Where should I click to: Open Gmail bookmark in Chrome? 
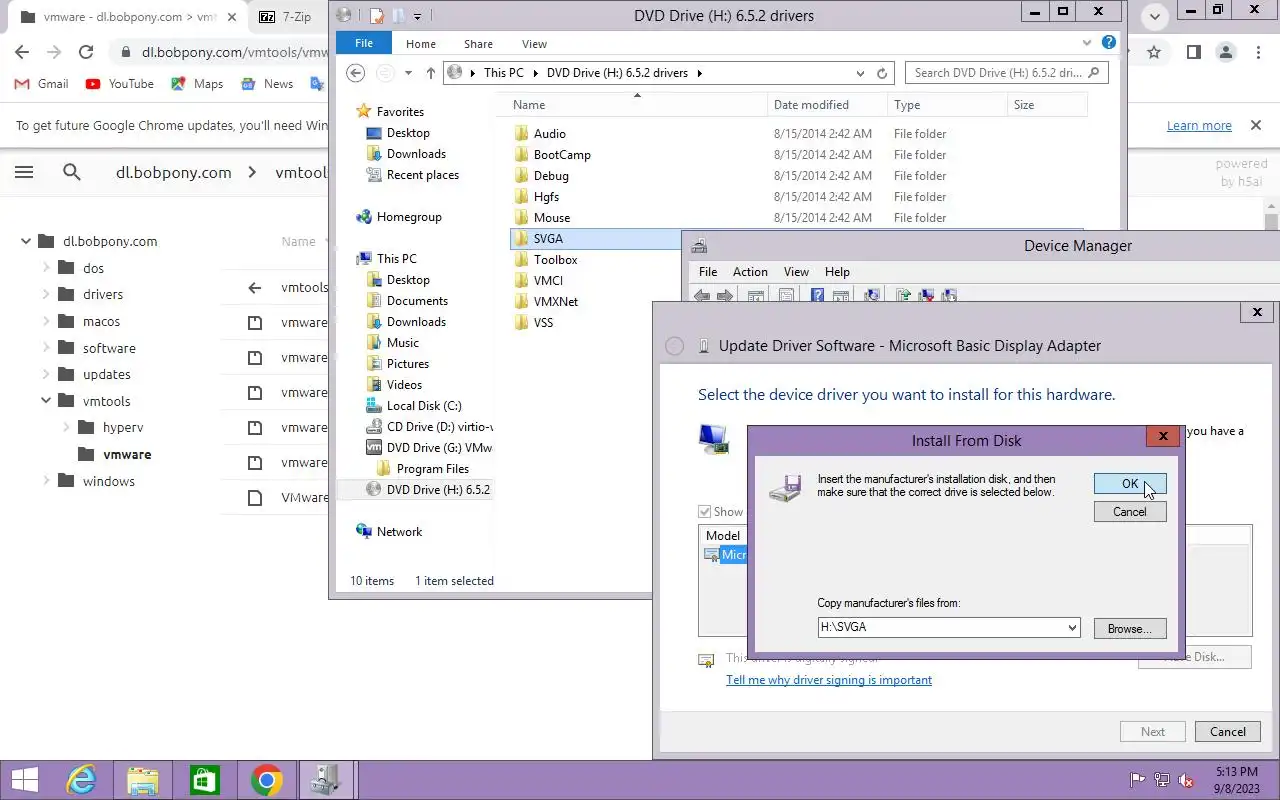(x=42, y=84)
